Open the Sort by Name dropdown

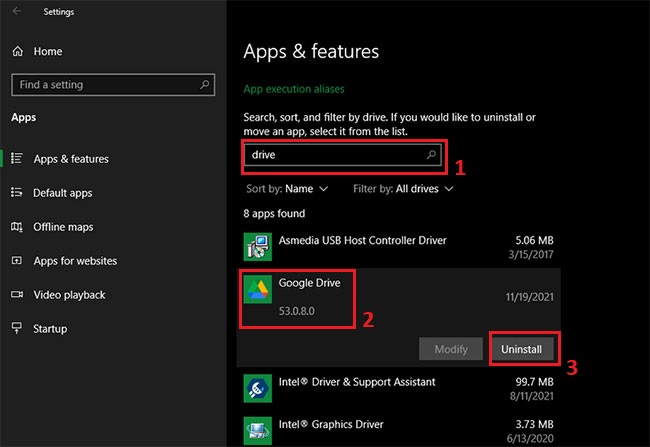click(x=298, y=188)
